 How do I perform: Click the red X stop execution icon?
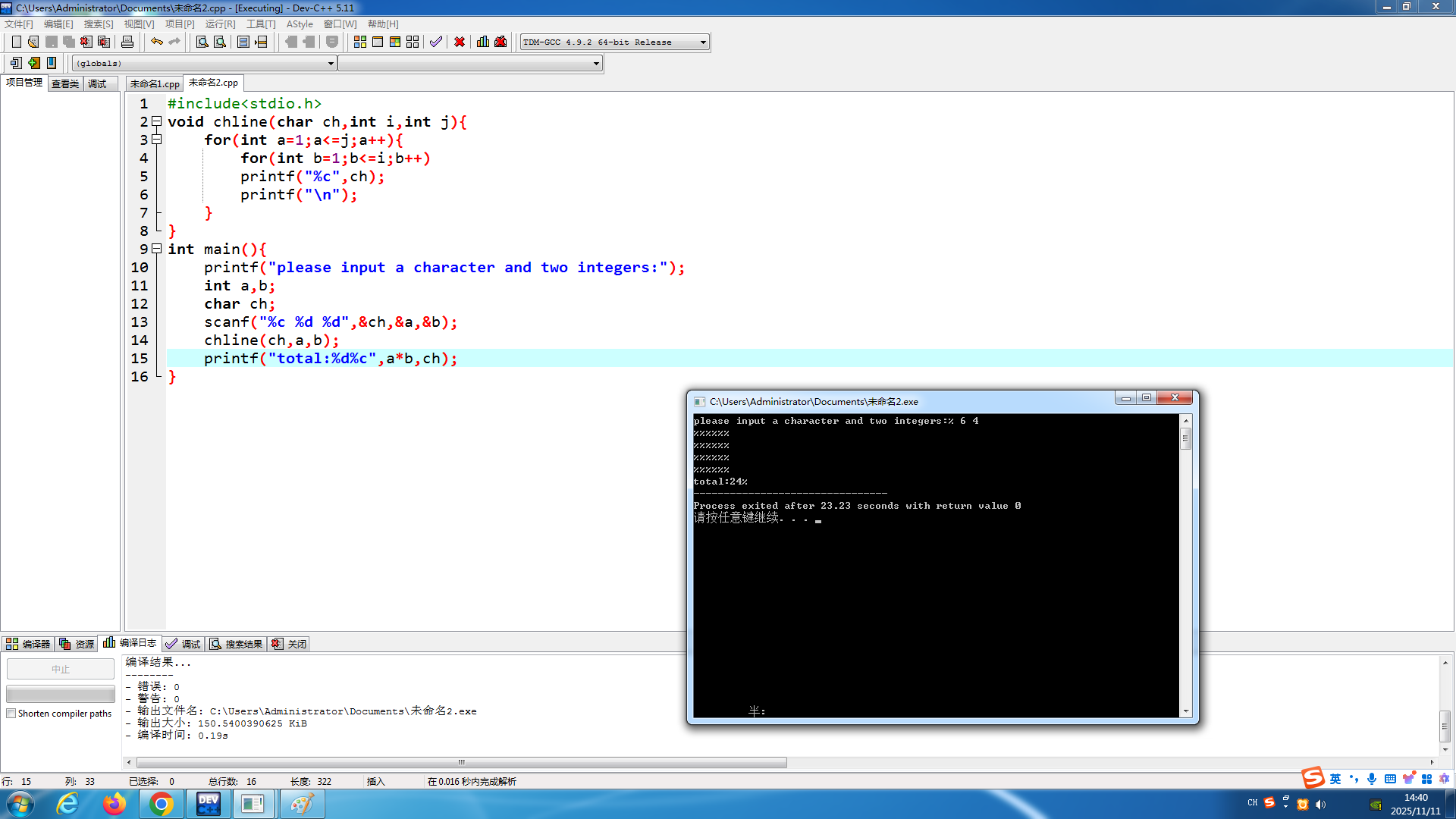click(460, 42)
